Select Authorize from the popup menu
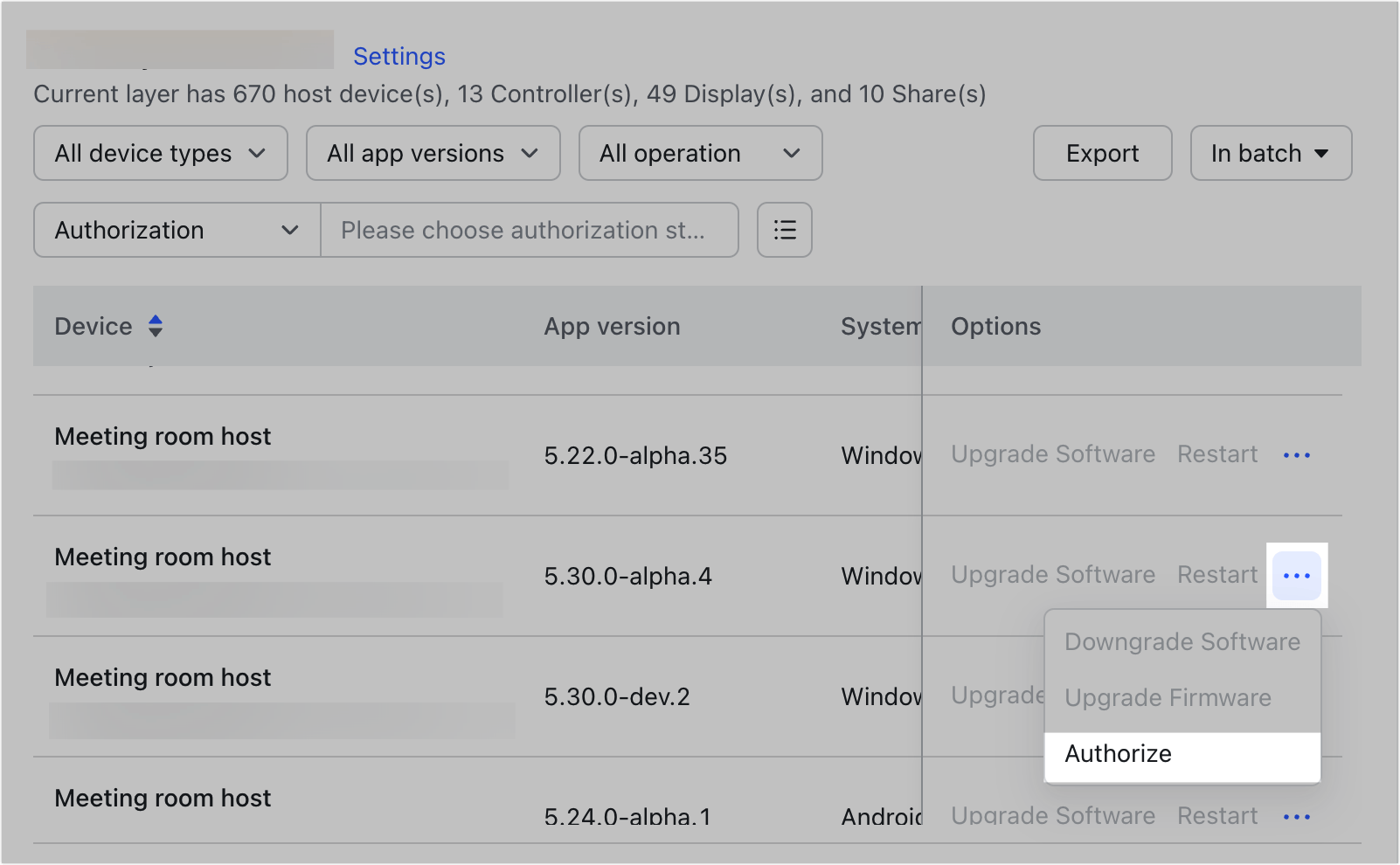This screenshot has width=1400, height=865. [1118, 754]
